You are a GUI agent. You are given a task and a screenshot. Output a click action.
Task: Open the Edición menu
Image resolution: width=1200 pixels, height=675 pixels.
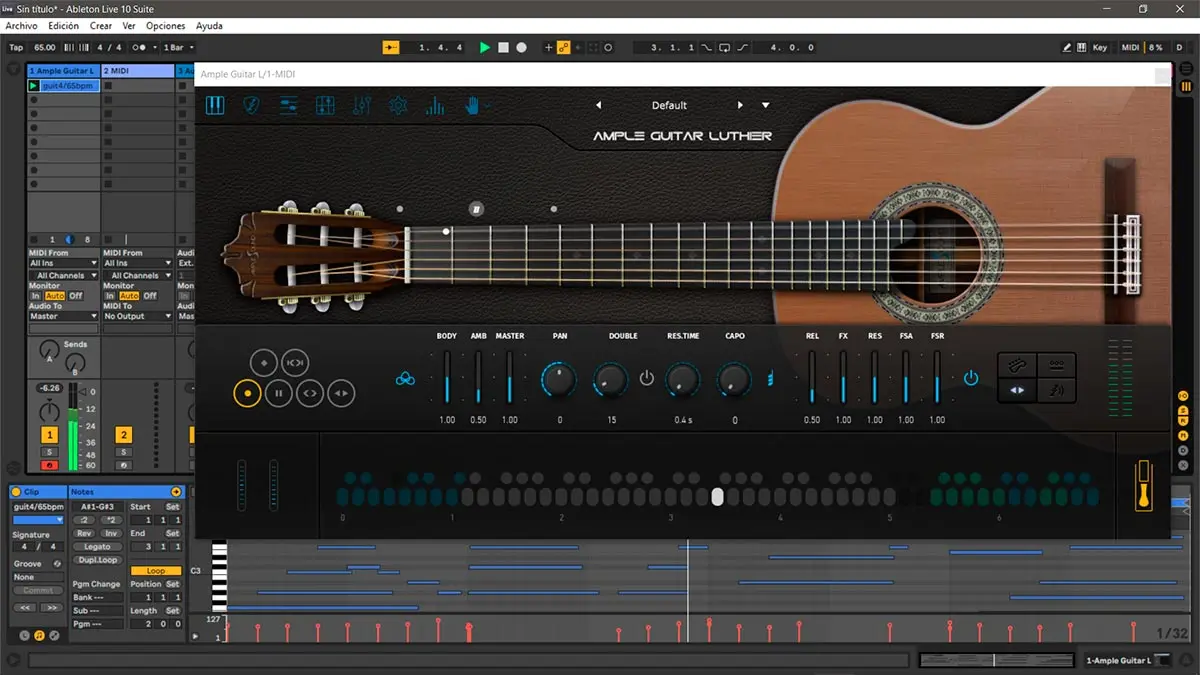tap(63, 26)
